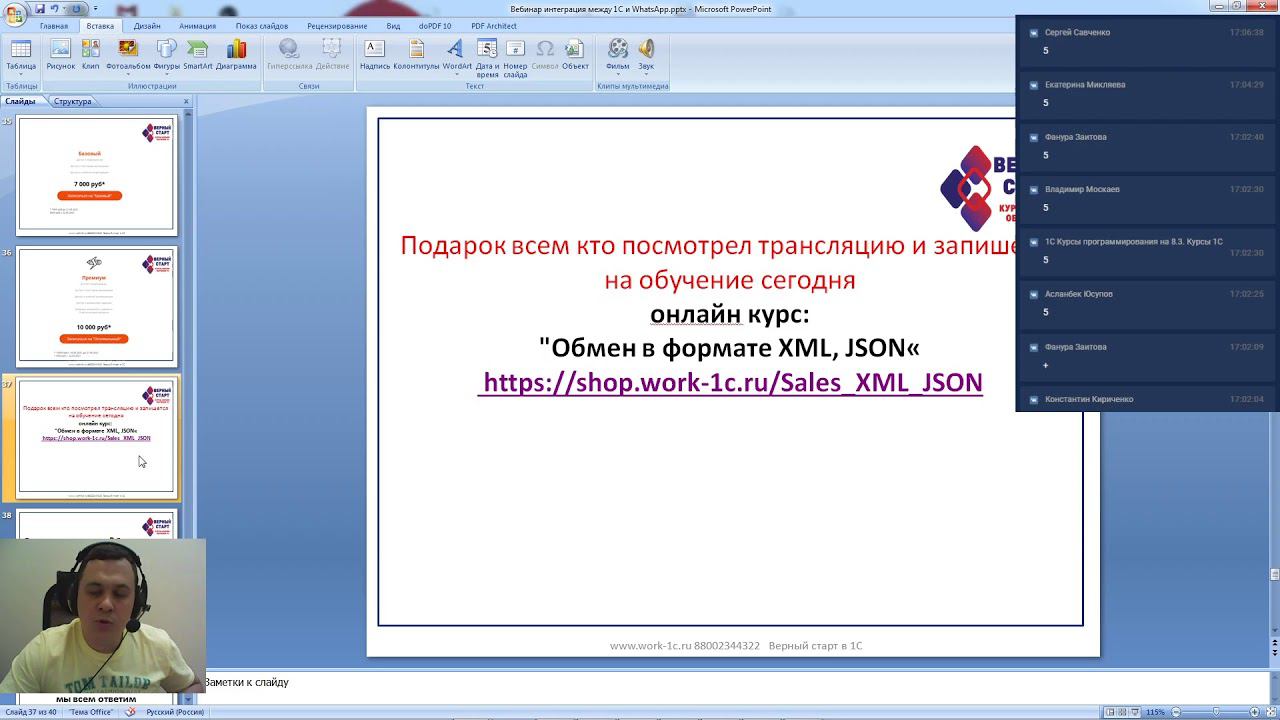Start slide show from status bar
This screenshot has width=1280, height=720.
pyautogui.click(x=1136, y=712)
